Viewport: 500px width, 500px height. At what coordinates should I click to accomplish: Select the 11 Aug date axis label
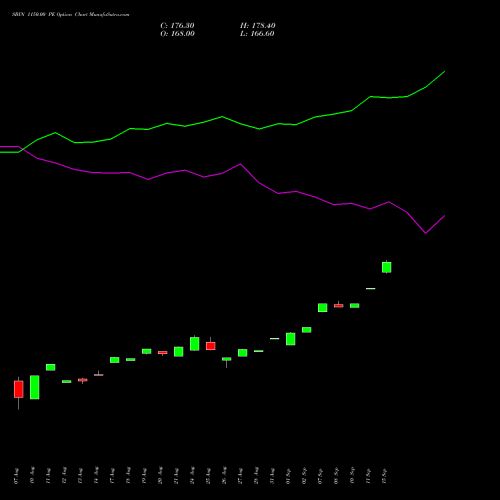49,476
